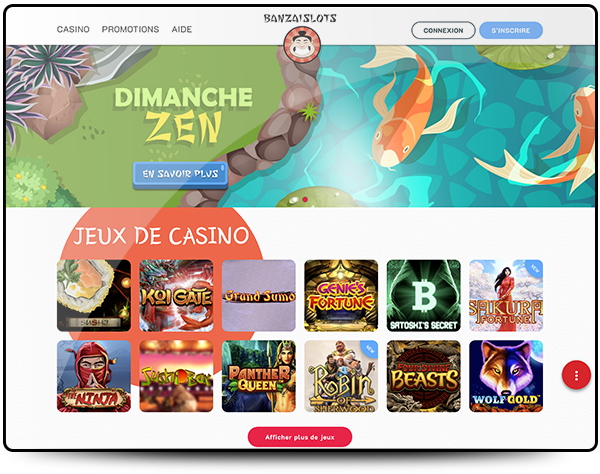Click the EN SAVOIR PLUS banner button
Viewport: 600px width, 474px height.
[180, 174]
